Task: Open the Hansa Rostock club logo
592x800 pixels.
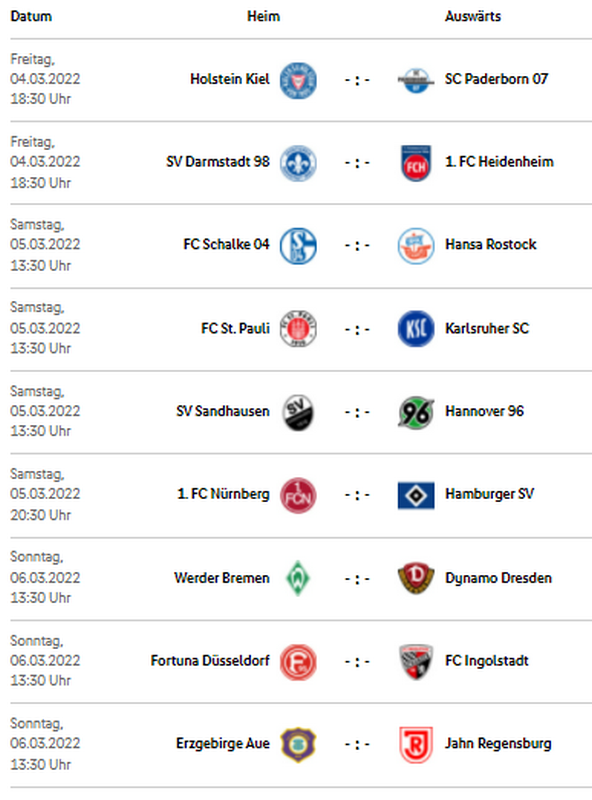Action: coord(416,246)
